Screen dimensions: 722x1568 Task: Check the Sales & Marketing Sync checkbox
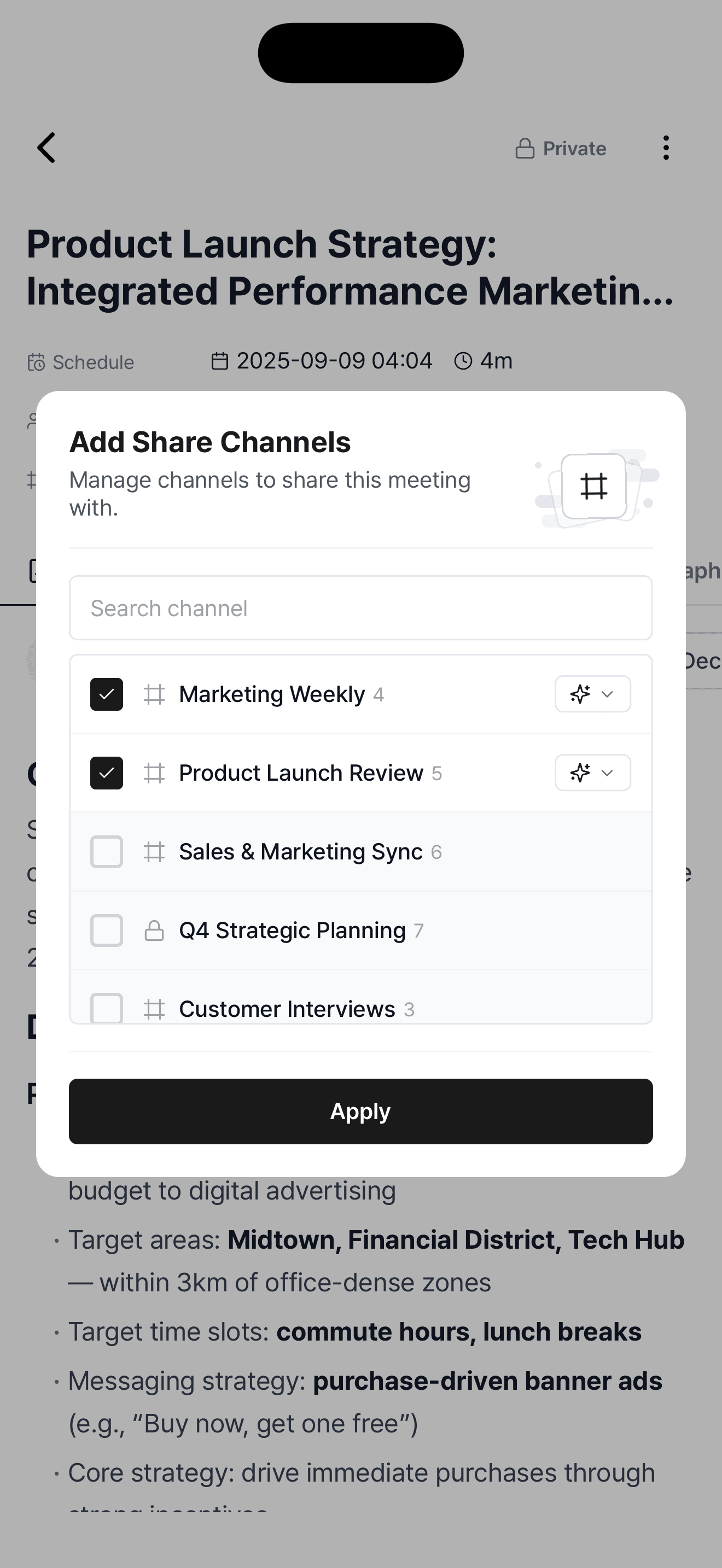coord(107,852)
